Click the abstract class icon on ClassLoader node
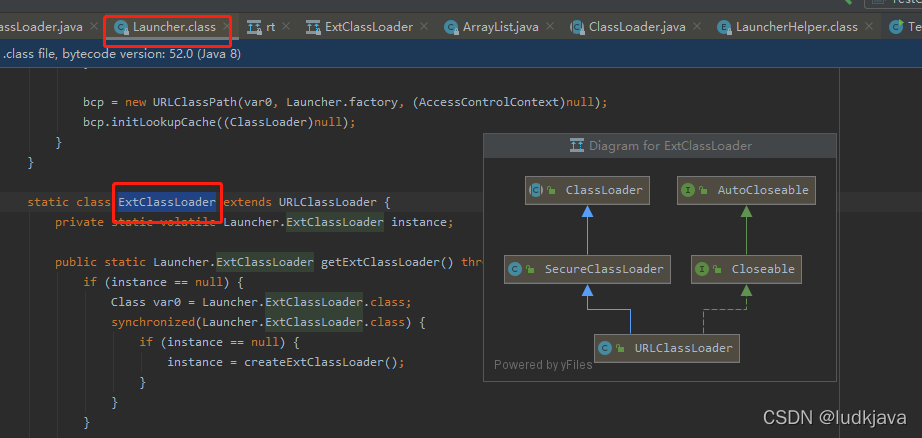The height and width of the screenshot is (438, 922). [x=536, y=190]
